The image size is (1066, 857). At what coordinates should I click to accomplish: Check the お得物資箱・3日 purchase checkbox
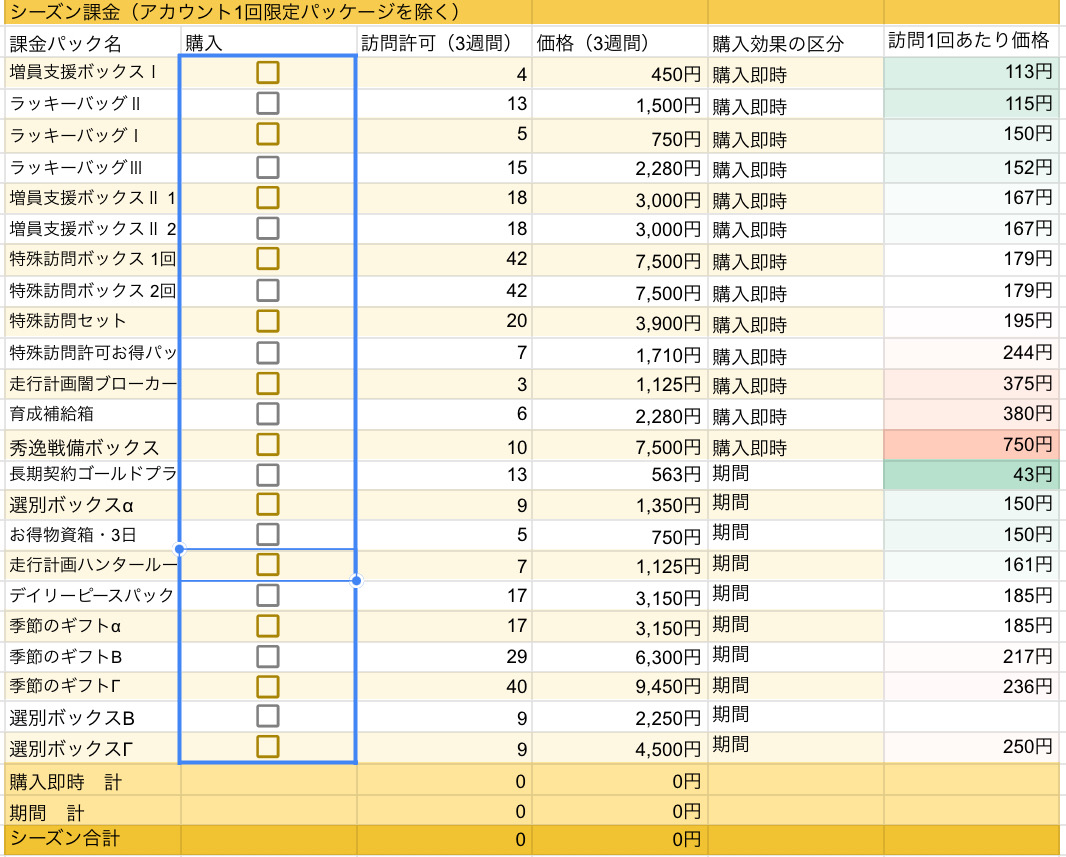click(267, 534)
